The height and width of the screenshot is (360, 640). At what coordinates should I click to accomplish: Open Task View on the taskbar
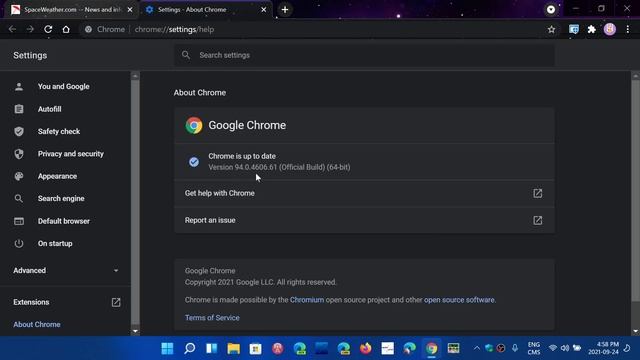(x=211, y=348)
